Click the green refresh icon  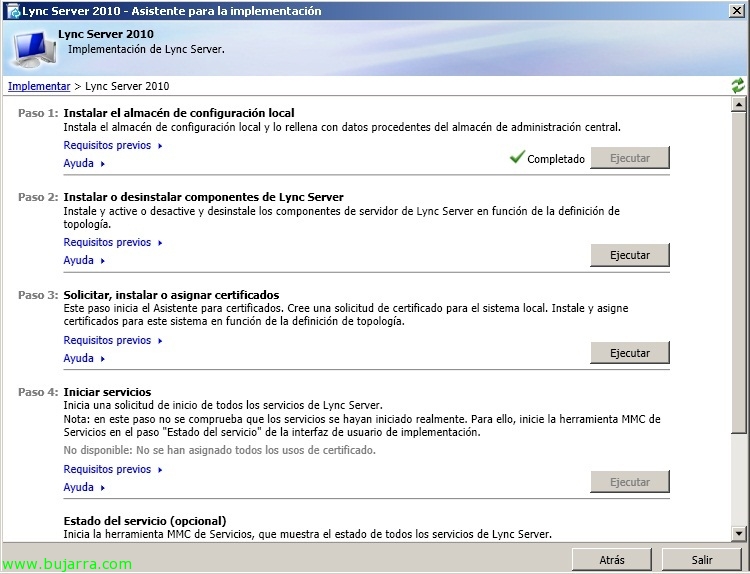tap(738, 86)
